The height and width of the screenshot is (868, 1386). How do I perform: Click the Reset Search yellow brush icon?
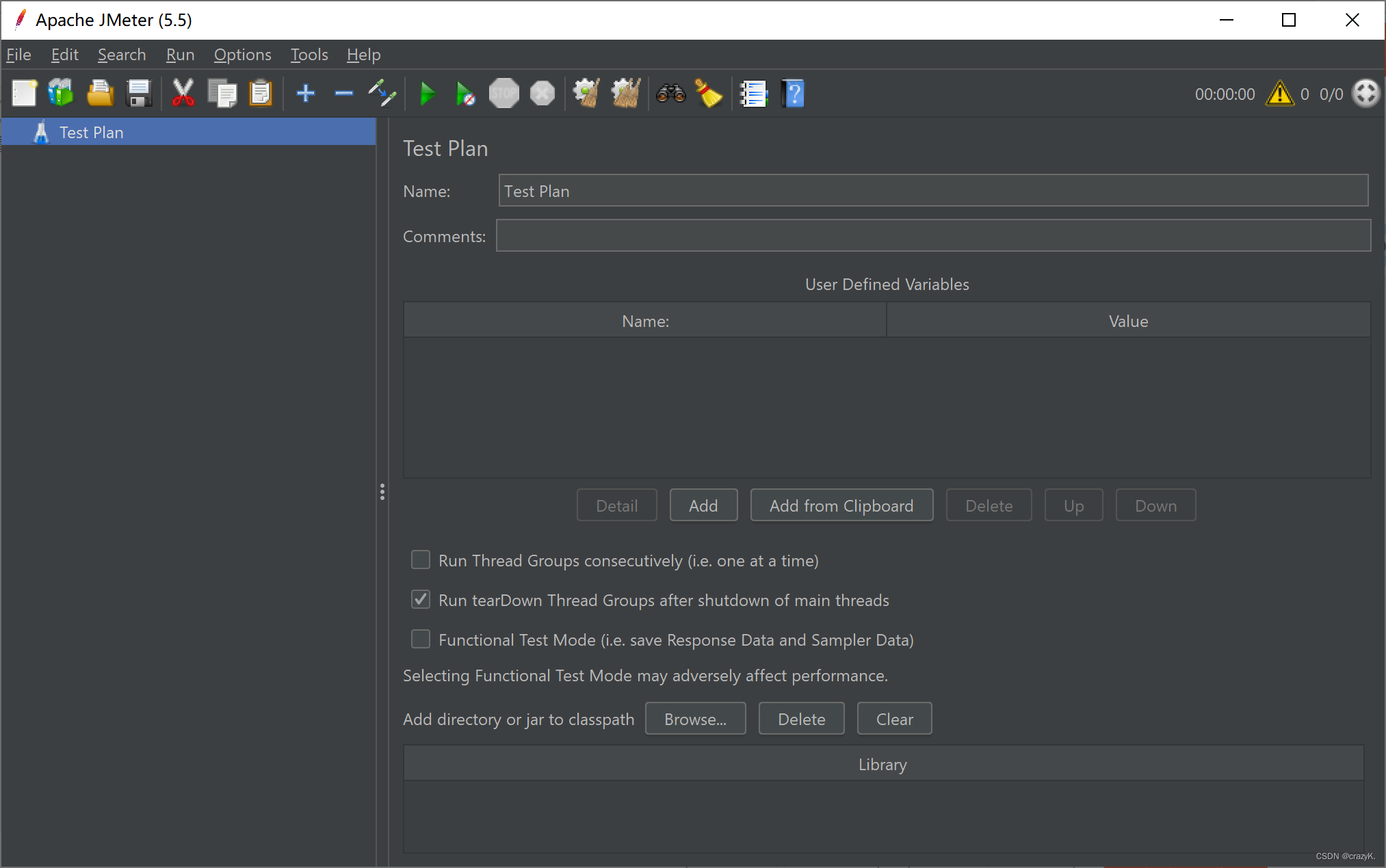pyautogui.click(x=709, y=94)
